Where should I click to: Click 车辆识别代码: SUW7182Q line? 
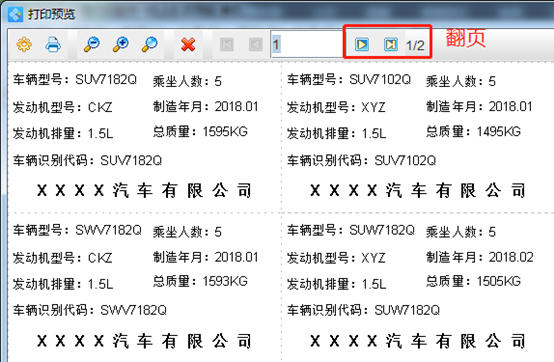363,310
